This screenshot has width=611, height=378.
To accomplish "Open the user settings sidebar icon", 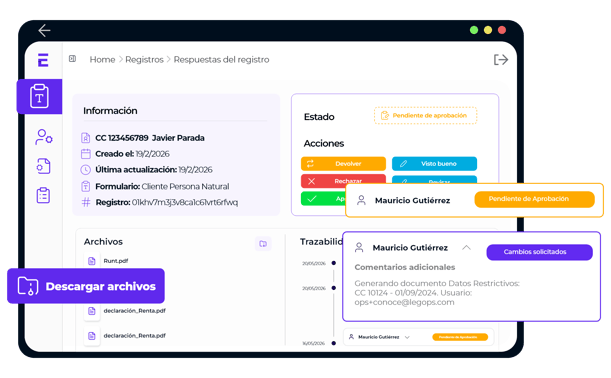I will point(44,137).
